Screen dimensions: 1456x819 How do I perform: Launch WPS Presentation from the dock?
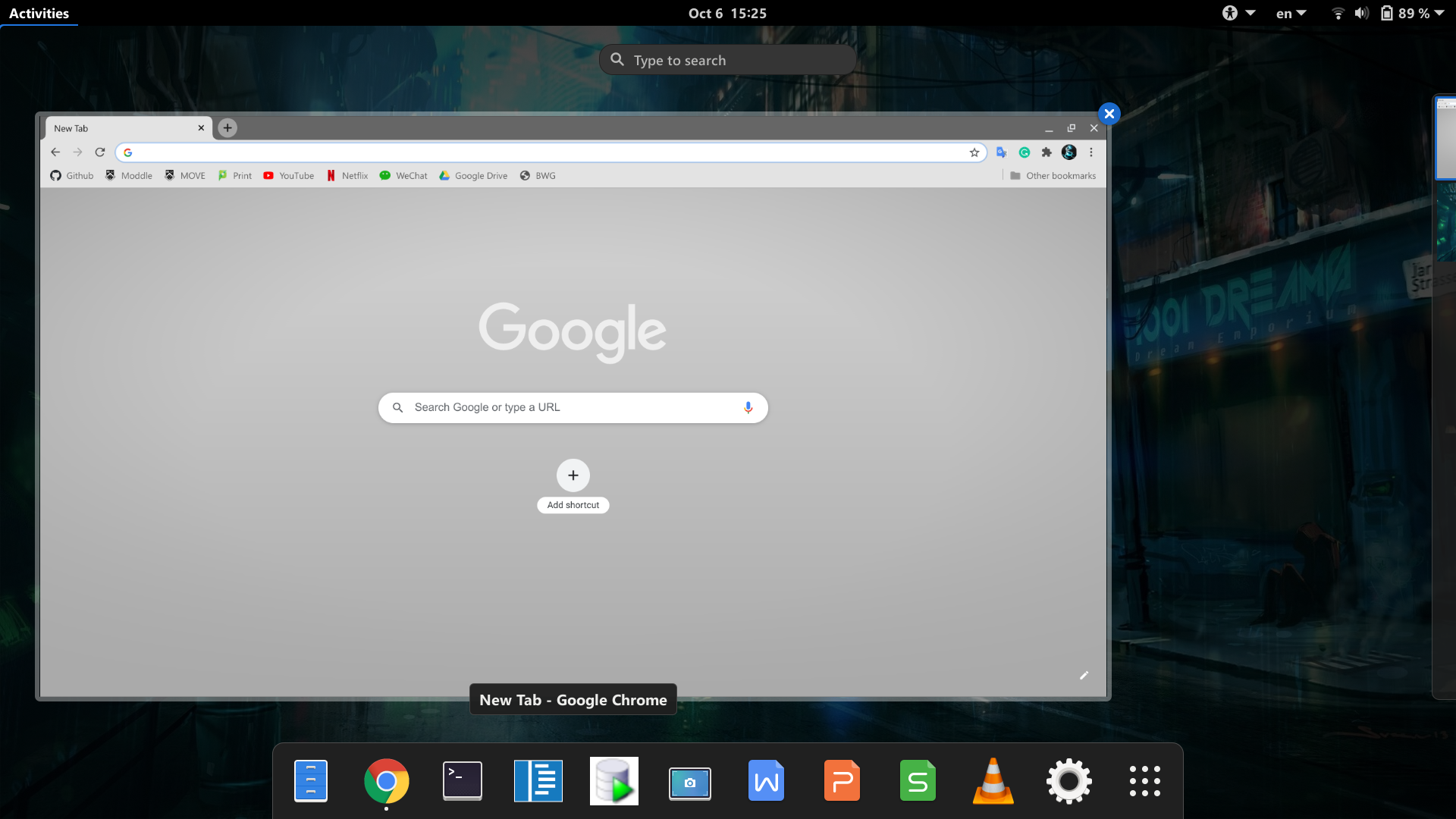(x=842, y=781)
